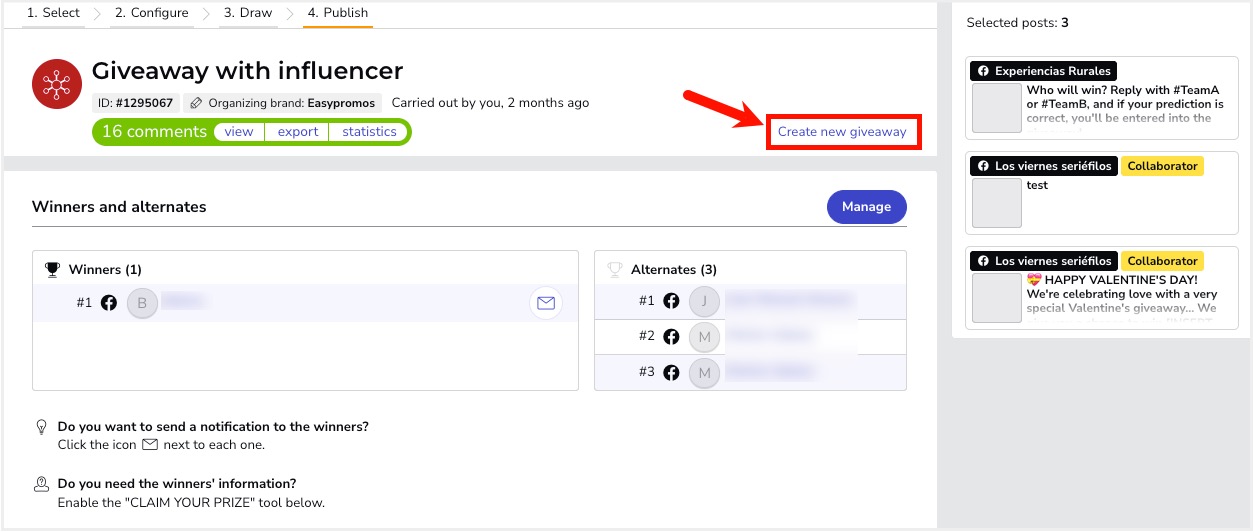
Task: Open the Happy Valentine's Day post card
Action: (x=1102, y=288)
